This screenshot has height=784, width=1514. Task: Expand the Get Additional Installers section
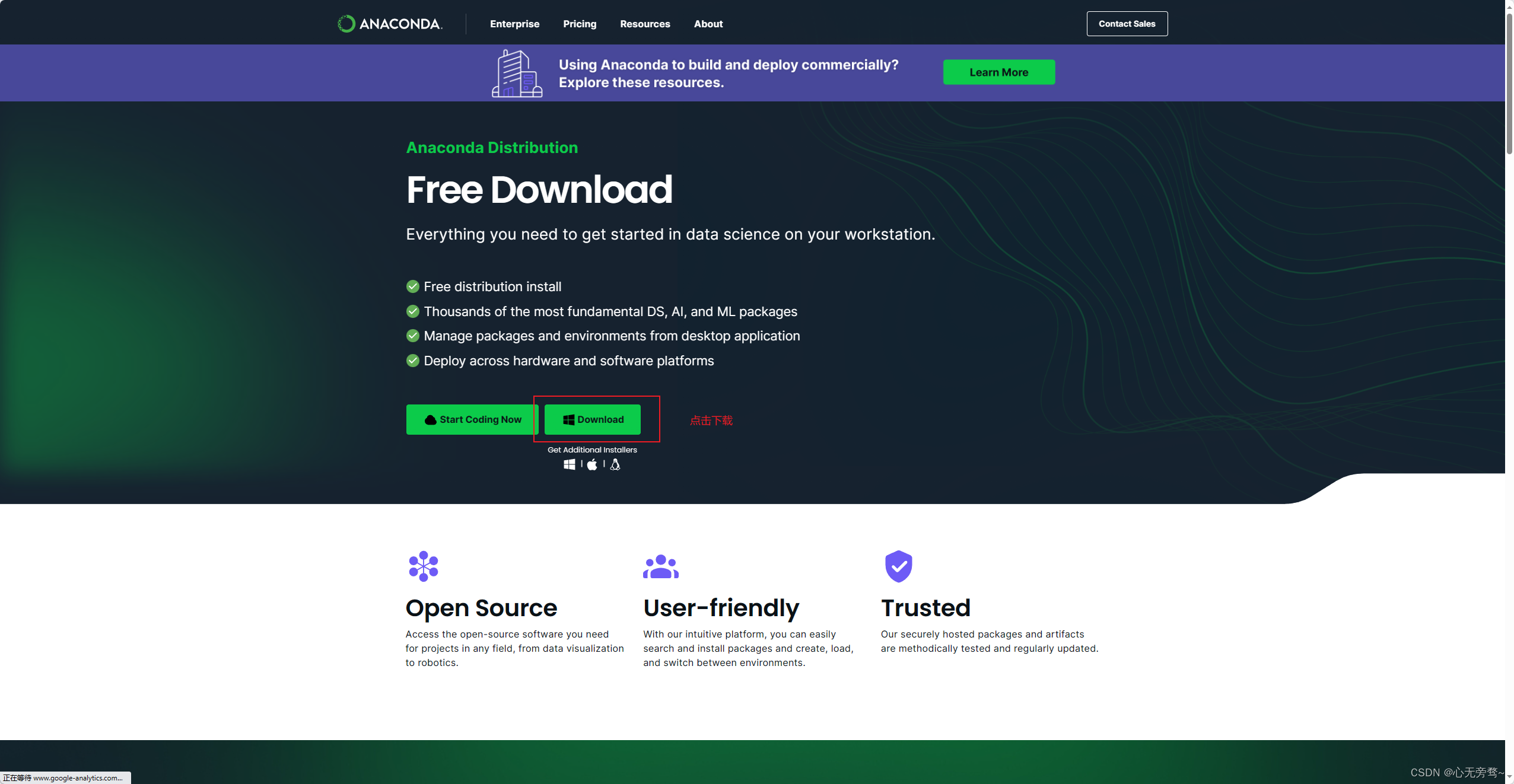point(592,449)
